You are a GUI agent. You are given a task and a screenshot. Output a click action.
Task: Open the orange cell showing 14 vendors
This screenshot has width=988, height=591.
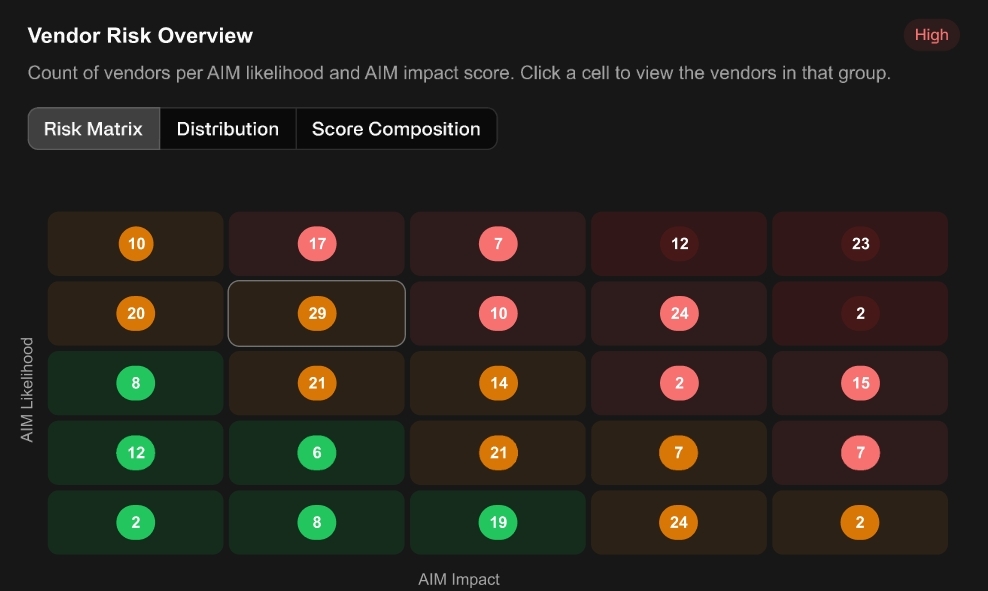coord(498,383)
